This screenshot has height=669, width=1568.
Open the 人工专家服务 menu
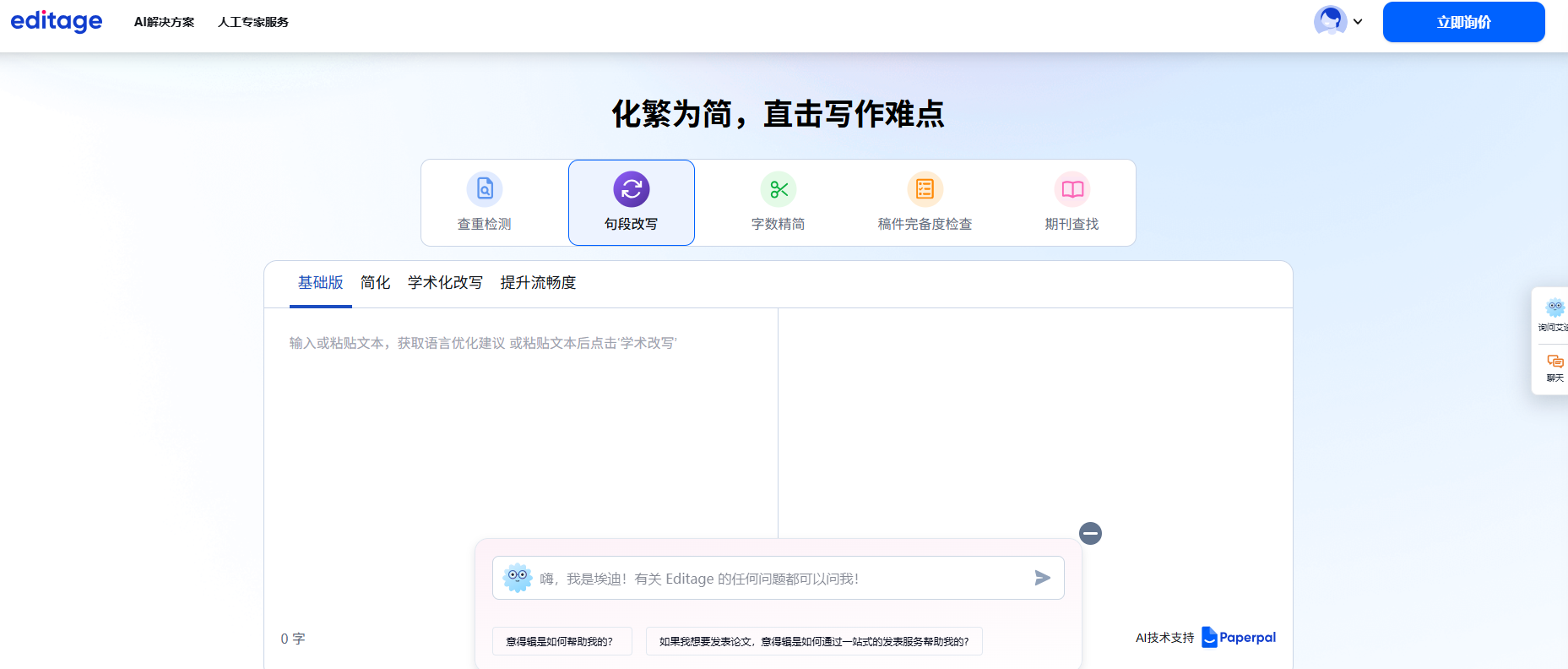coord(253,22)
